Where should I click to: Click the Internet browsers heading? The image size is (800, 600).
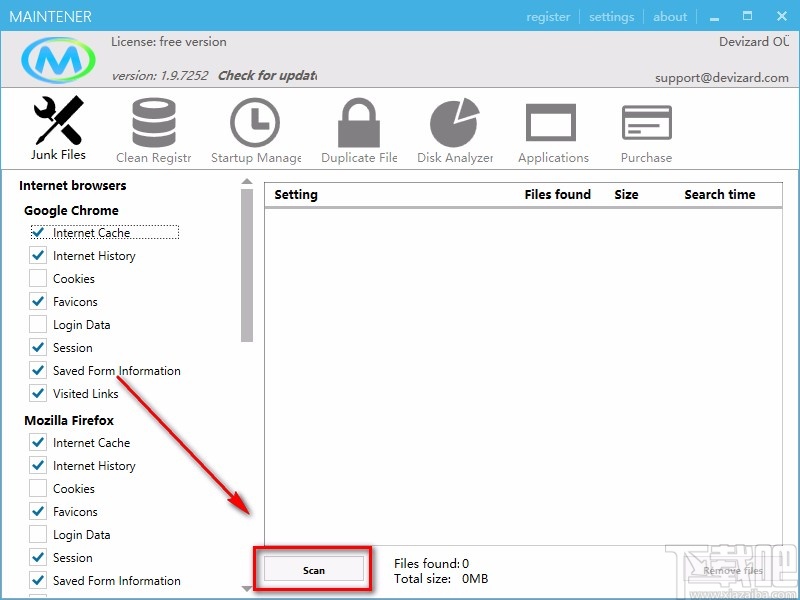click(72, 185)
